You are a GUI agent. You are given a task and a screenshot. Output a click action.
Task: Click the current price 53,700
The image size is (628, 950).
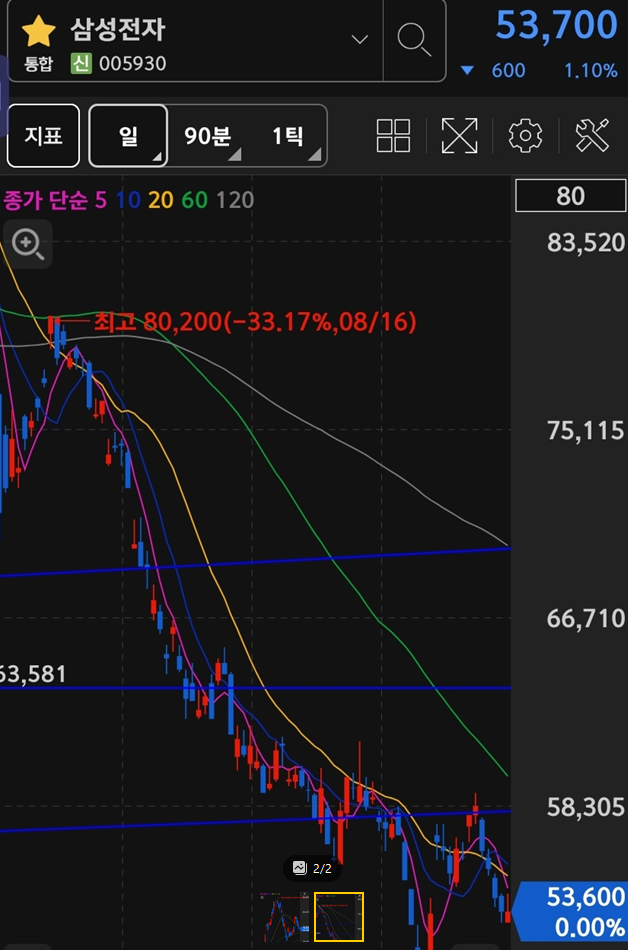coord(557,25)
